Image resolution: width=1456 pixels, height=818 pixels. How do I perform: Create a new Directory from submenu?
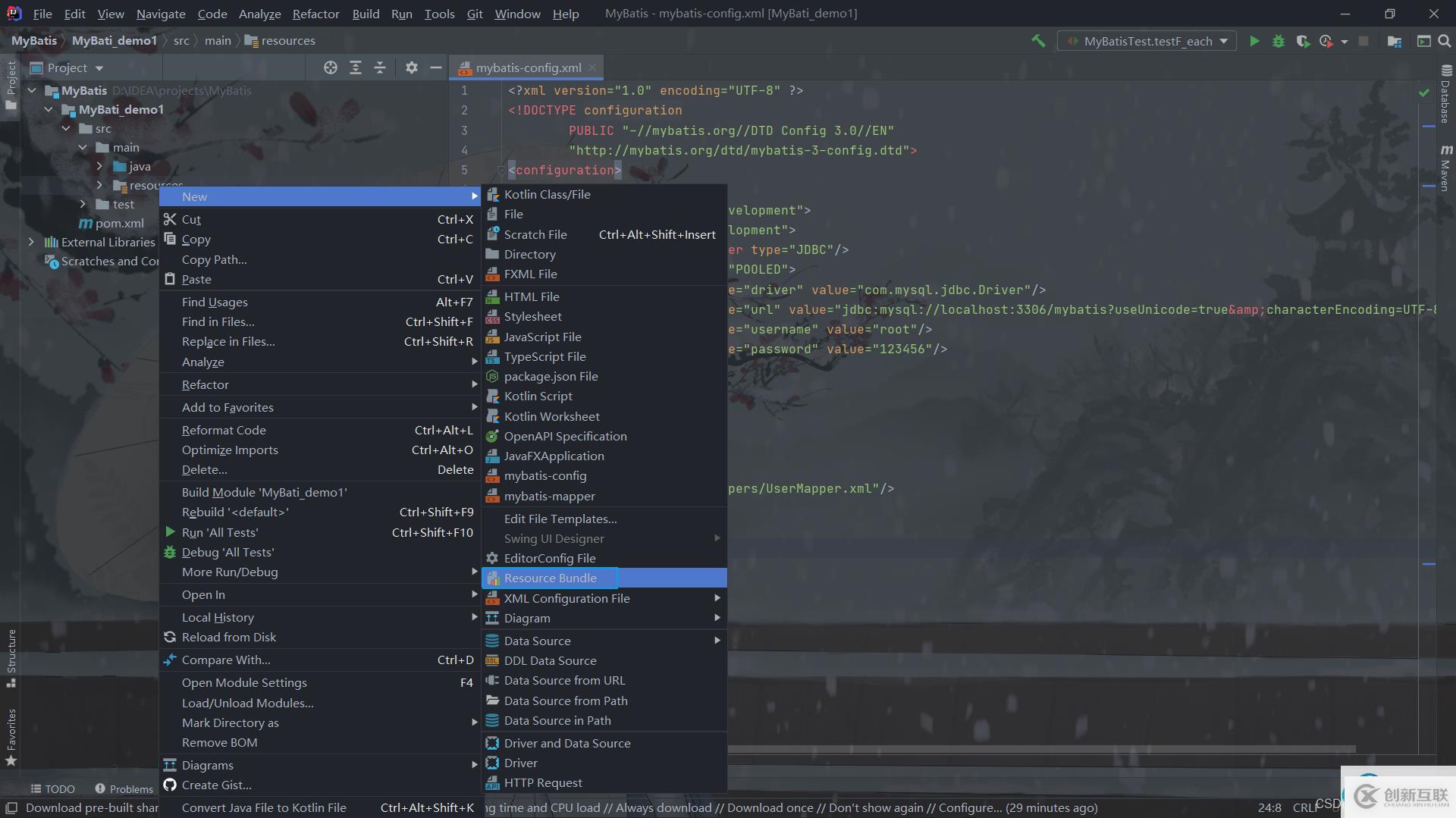(604, 254)
